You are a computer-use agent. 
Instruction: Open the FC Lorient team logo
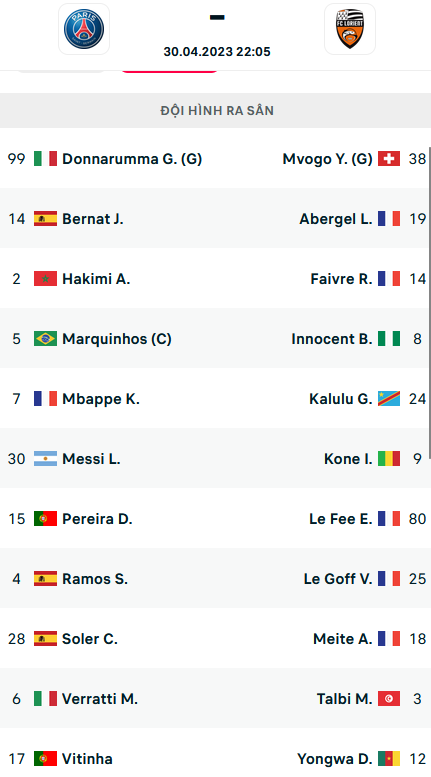pos(350,29)
